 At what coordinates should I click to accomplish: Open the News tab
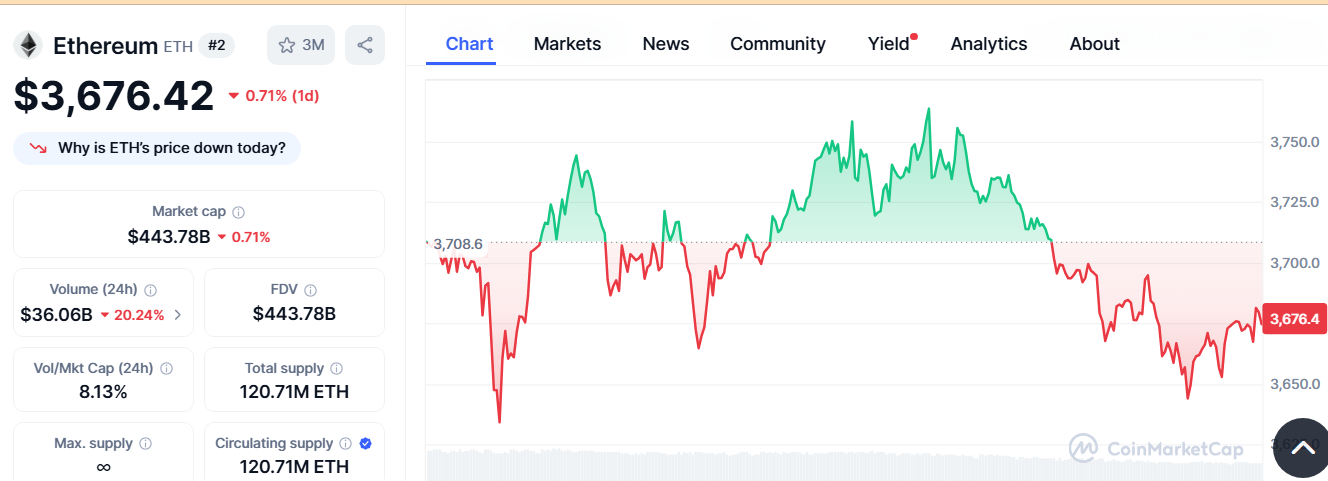pos(665,44)
